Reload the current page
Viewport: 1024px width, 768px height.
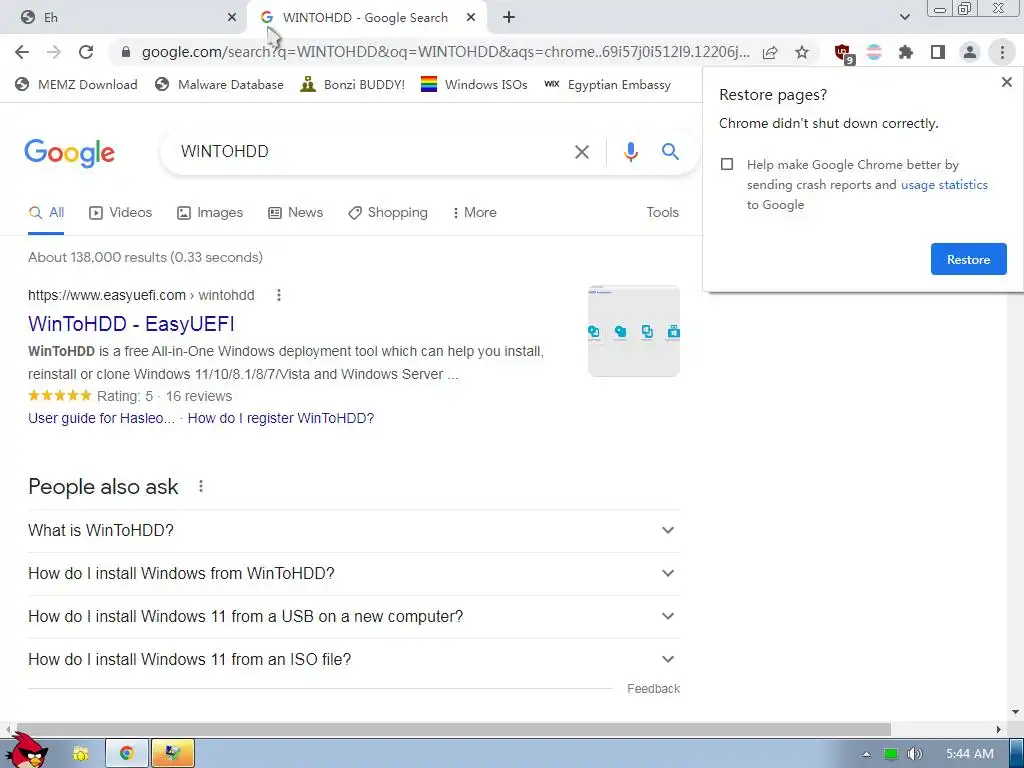86,52
